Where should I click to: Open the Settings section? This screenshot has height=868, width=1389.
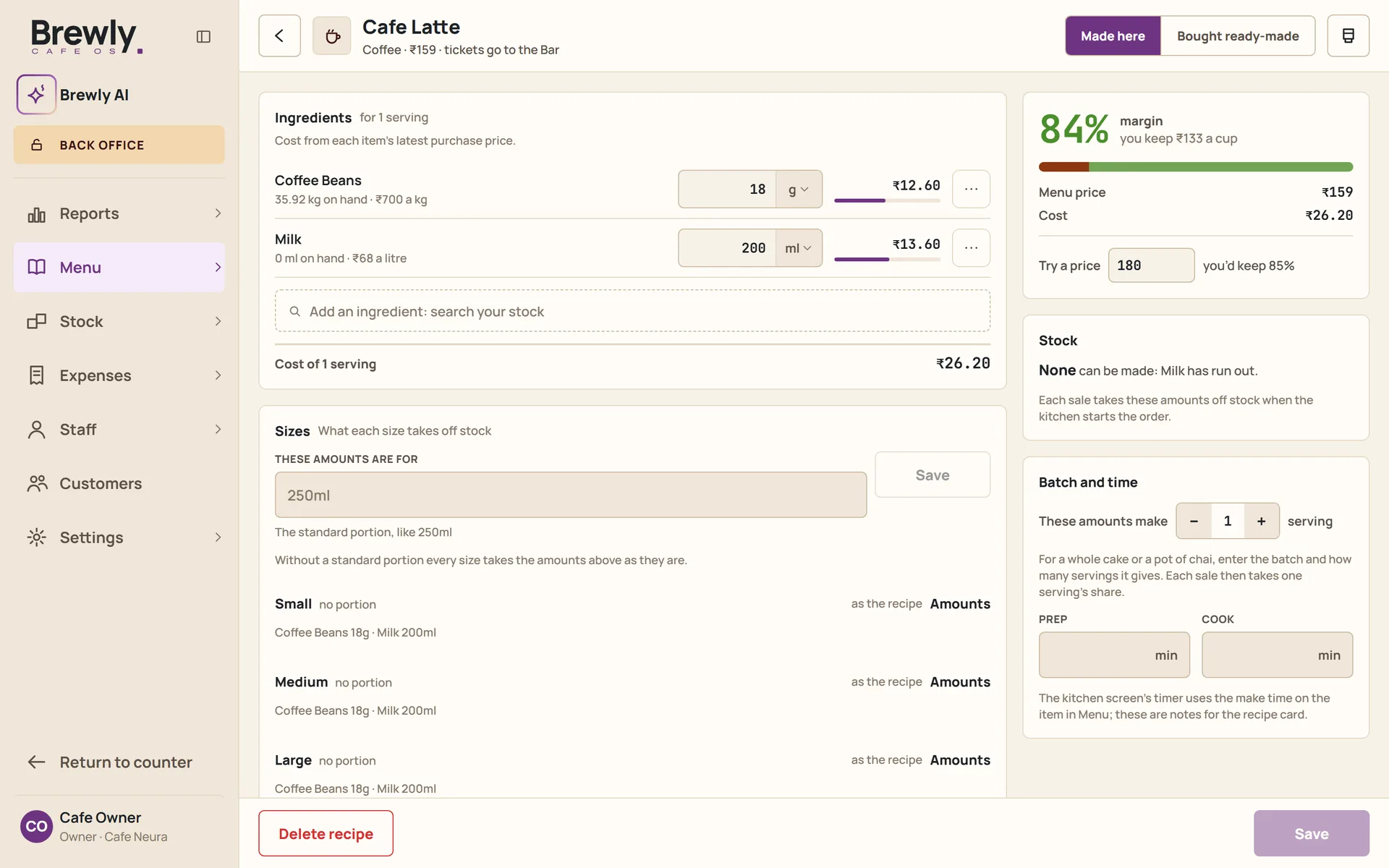click(x=119, y=537)
